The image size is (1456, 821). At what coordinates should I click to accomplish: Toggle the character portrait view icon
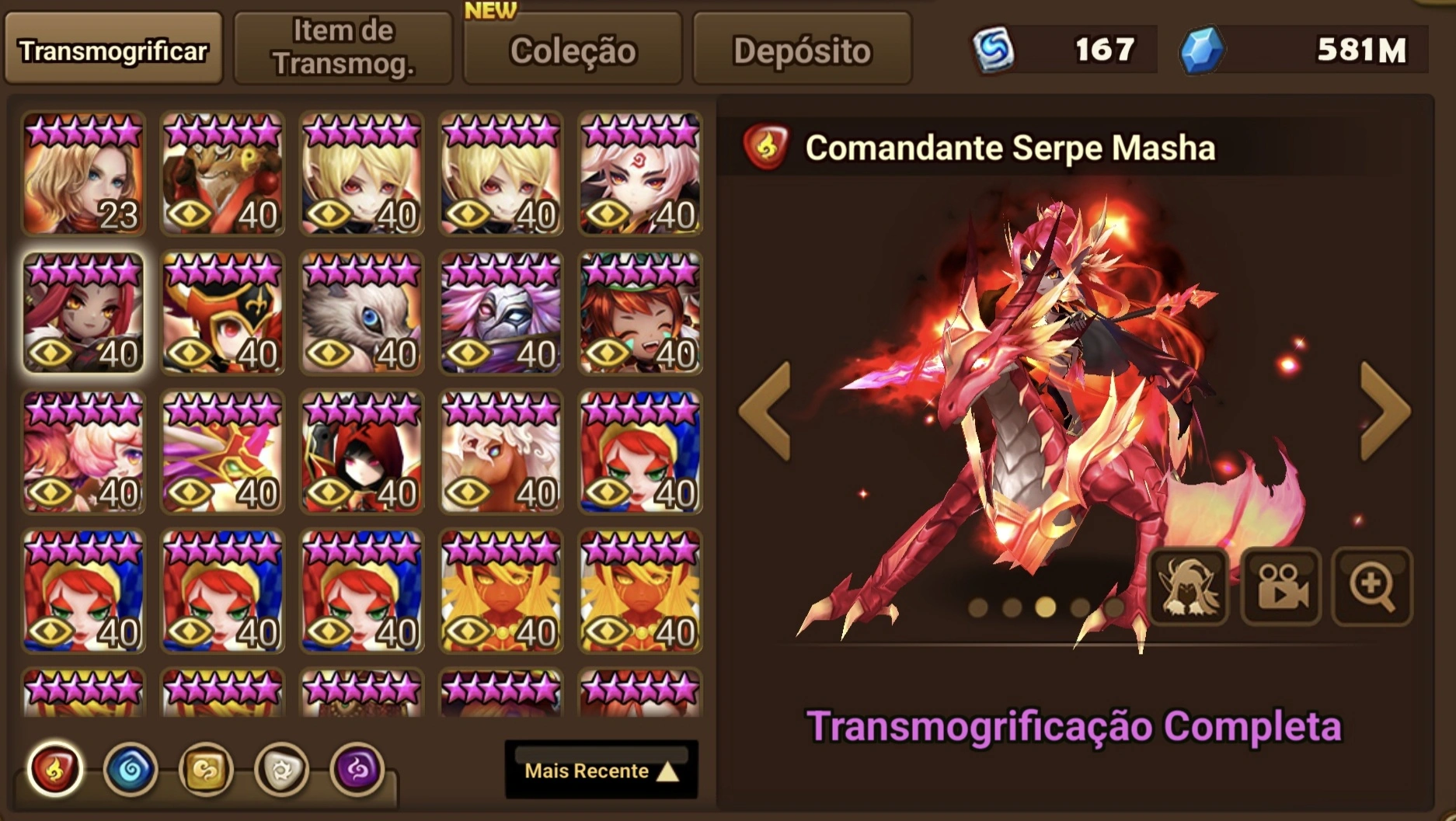tap(1189, 586)
